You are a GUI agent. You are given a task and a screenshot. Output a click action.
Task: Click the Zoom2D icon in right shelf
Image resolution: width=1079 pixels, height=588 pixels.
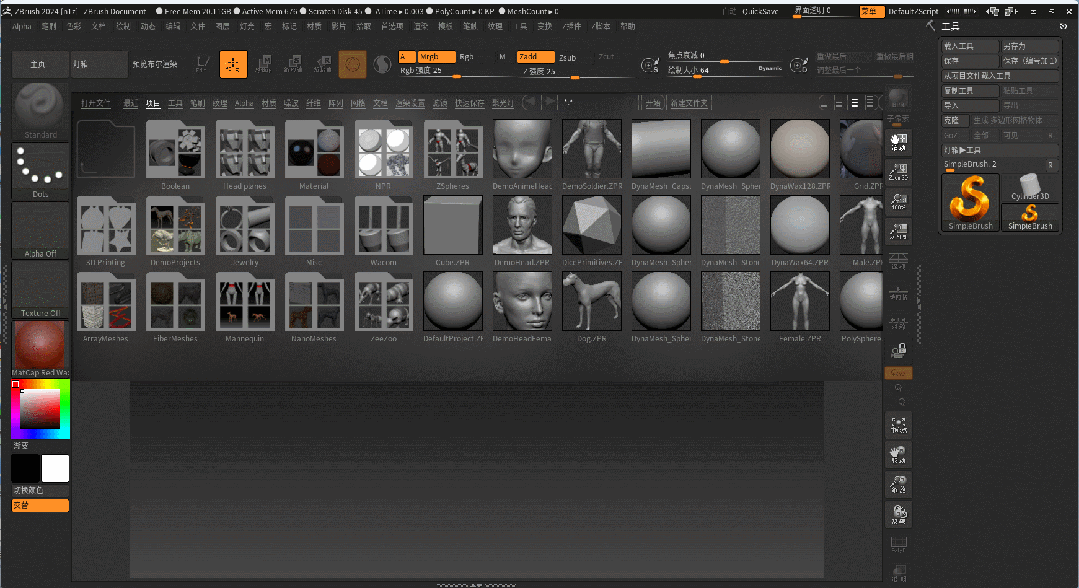899,172
